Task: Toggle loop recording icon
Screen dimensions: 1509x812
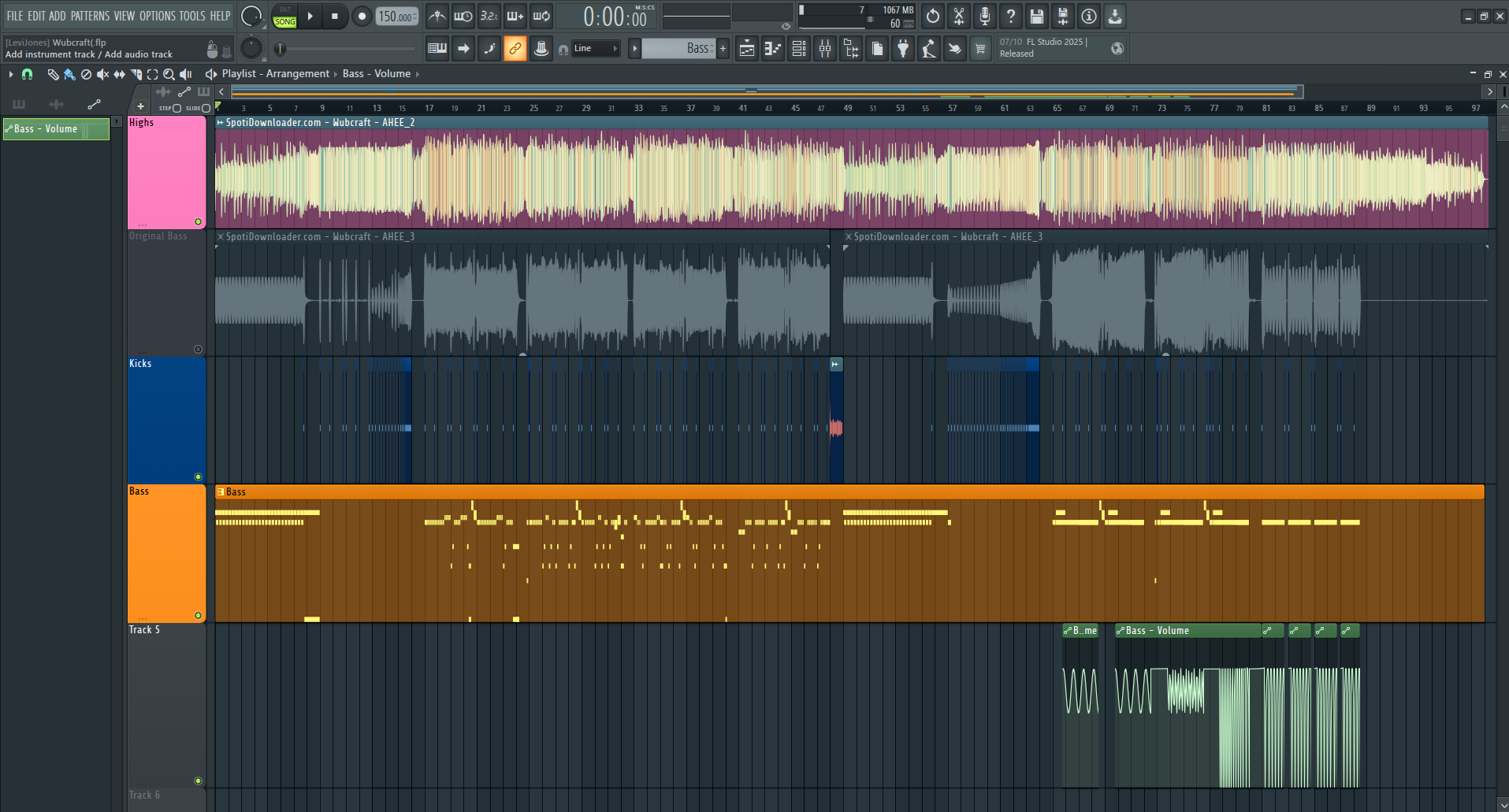Action: click(x=541, y=16)
